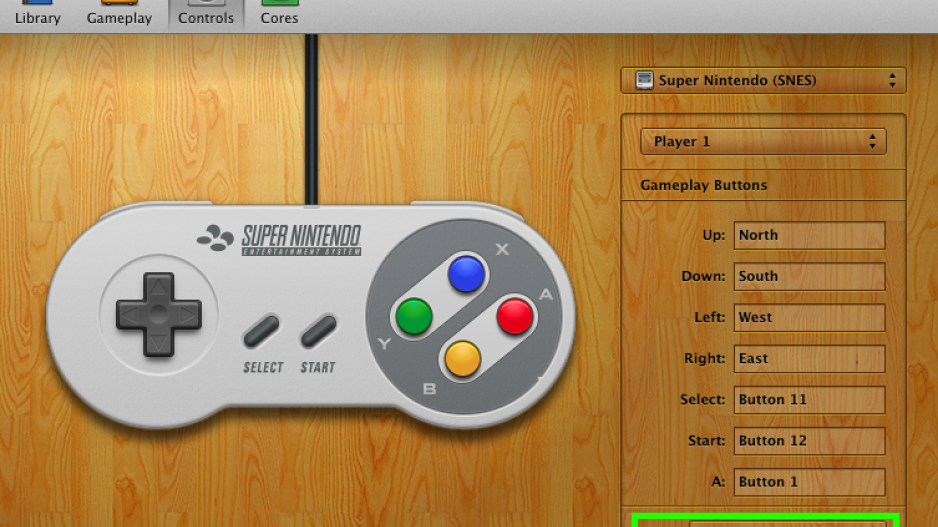
Task: Open the Cores tab
Action: (279, 14)
